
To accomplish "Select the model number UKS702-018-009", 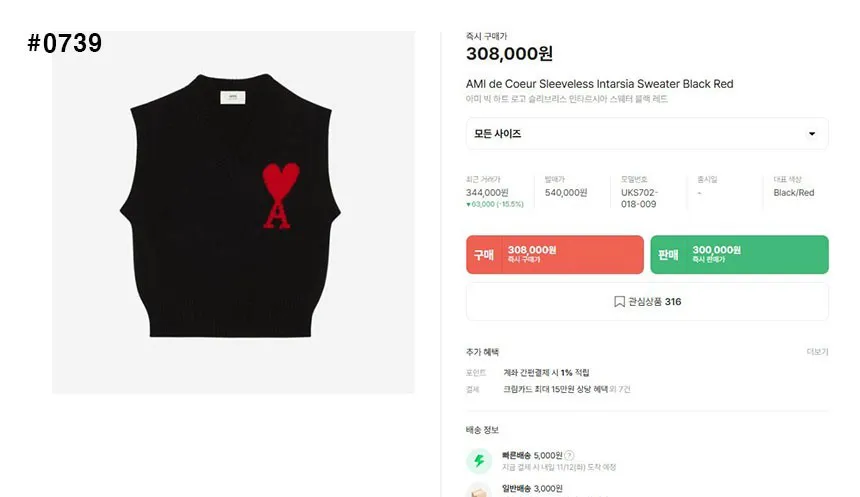I will click(x=639, y=198).
